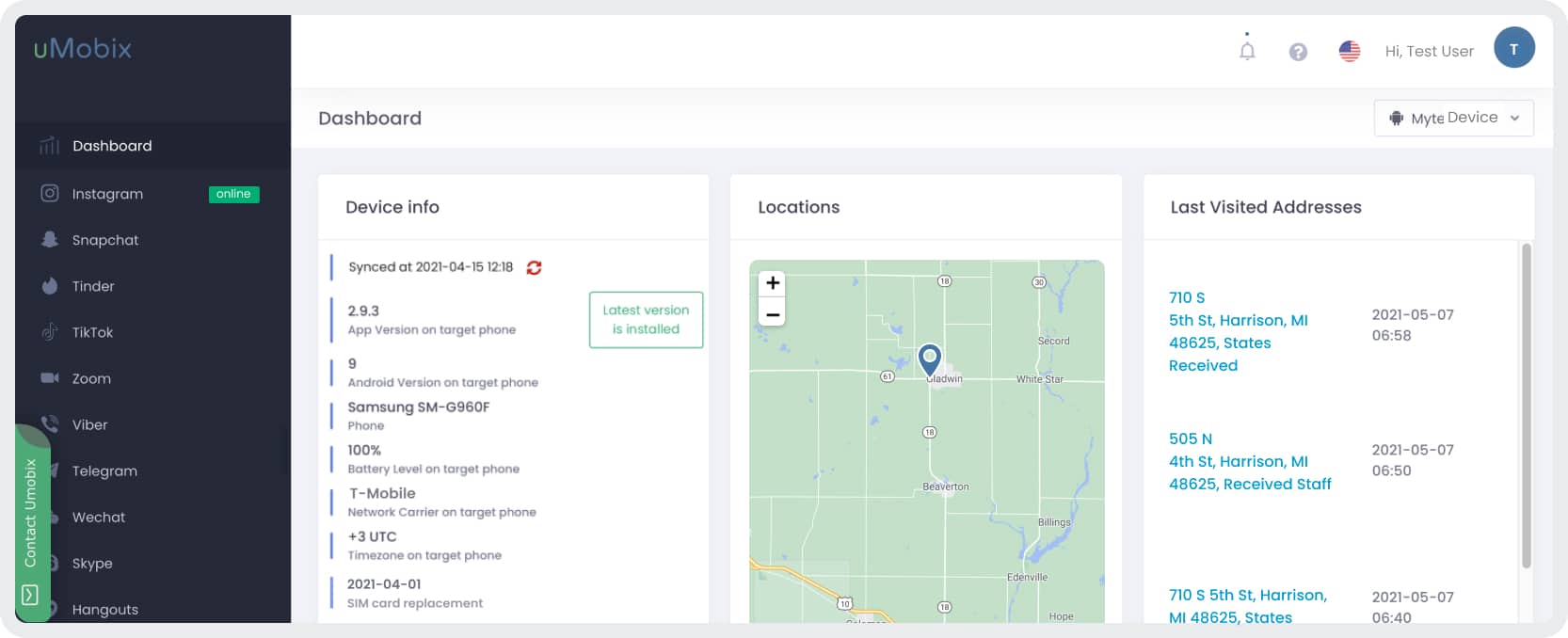Click the red sync refresh icon
The height and width of the screenshot is (638, 1568).
[x=534, y=267]
